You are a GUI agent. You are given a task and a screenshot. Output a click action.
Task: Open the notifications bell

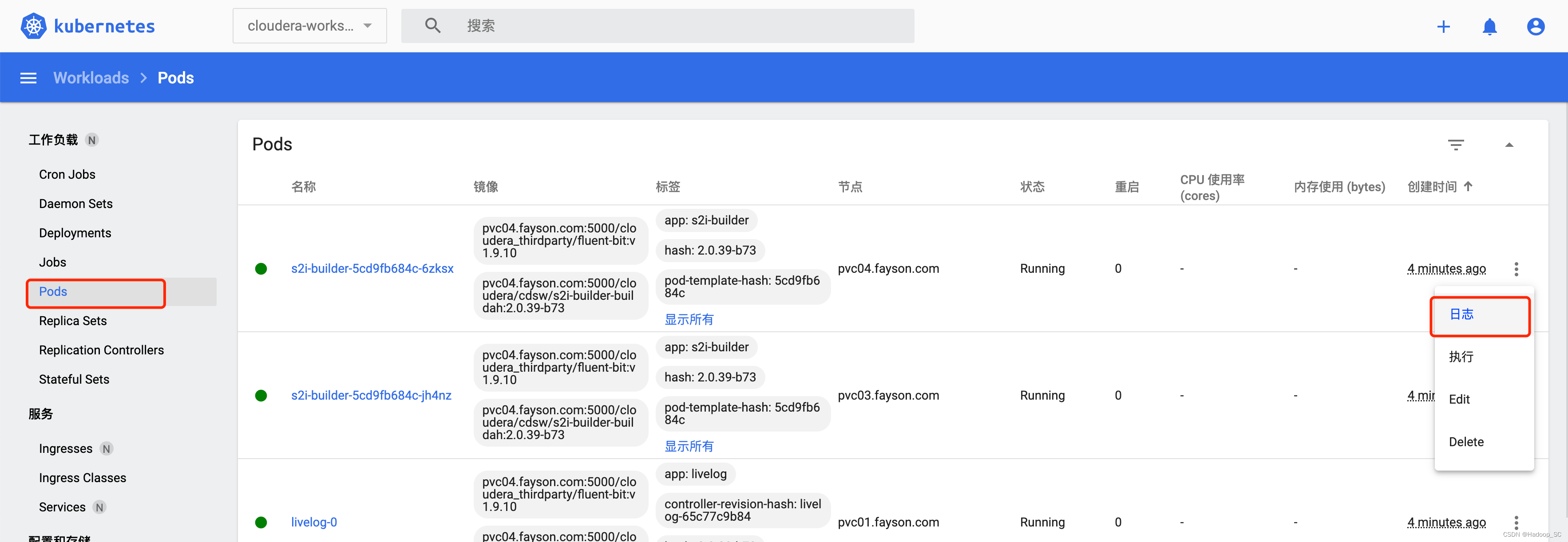pyautogui.click(x=1489, y=26)
